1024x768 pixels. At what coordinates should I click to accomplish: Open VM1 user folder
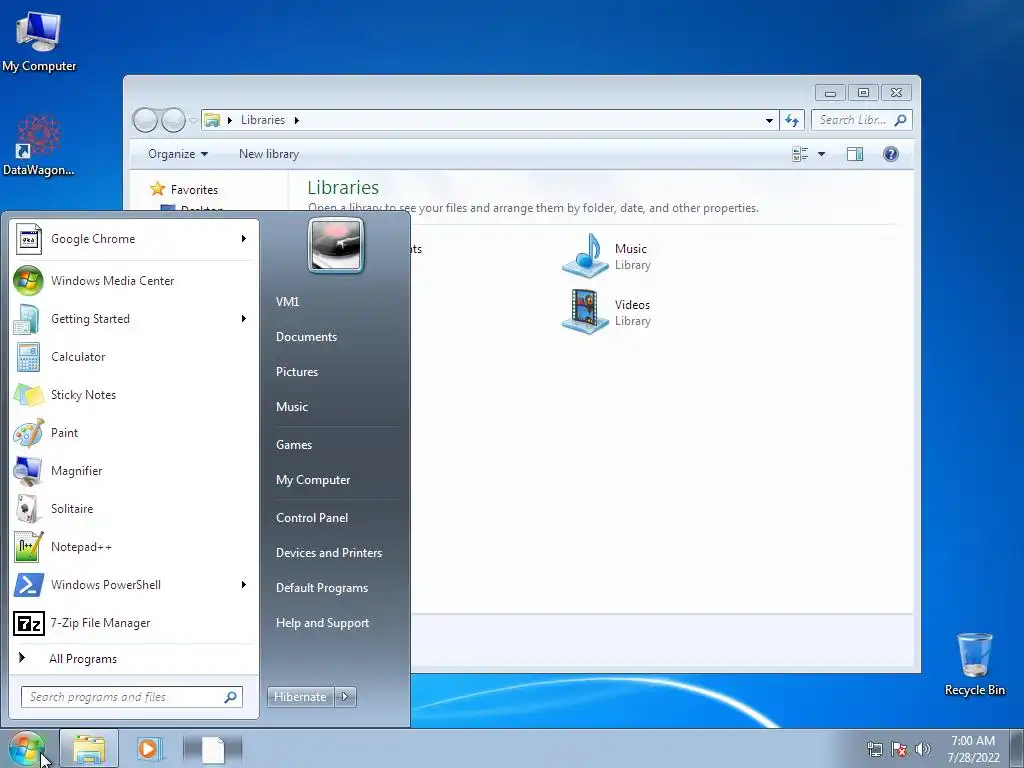point(287,302)
